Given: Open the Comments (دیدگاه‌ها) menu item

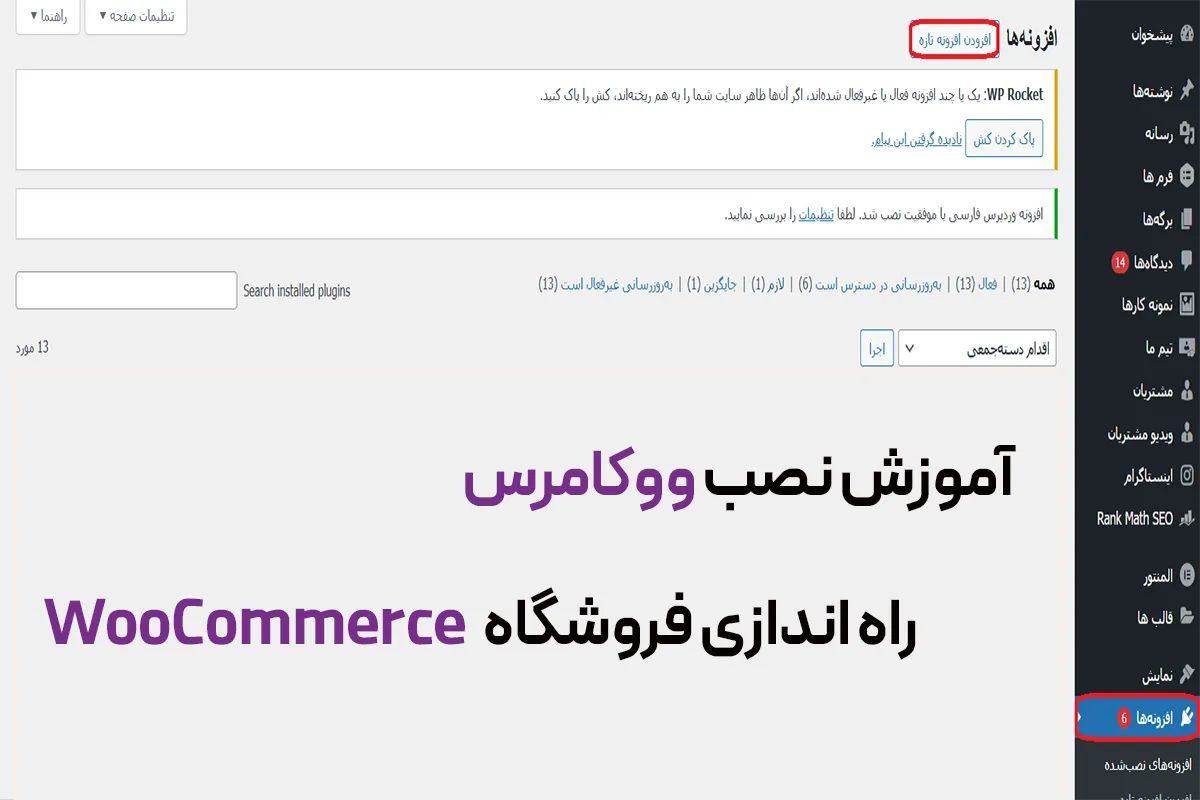Looking at the screenshot, I should click(x=1138, y=262).
